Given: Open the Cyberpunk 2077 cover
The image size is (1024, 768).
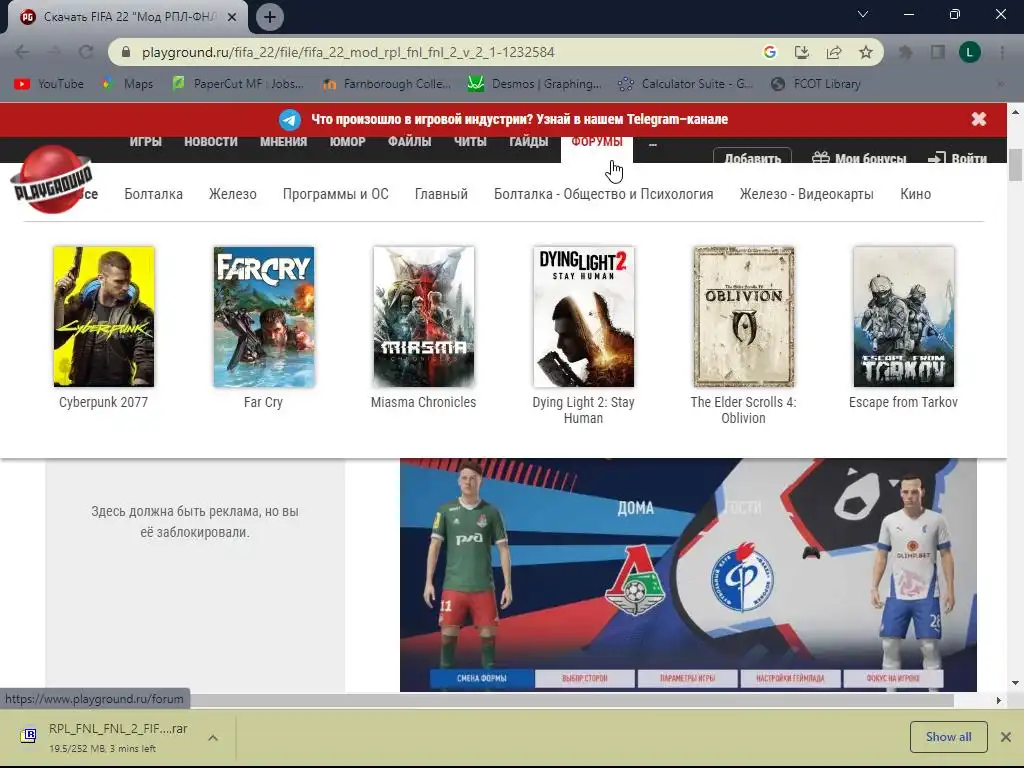Looking at the screenshot, I should [x=104, y=317].
